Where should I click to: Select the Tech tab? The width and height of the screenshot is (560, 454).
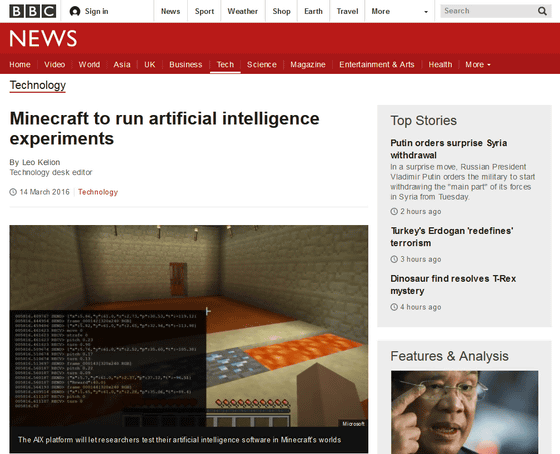(225, 65)
